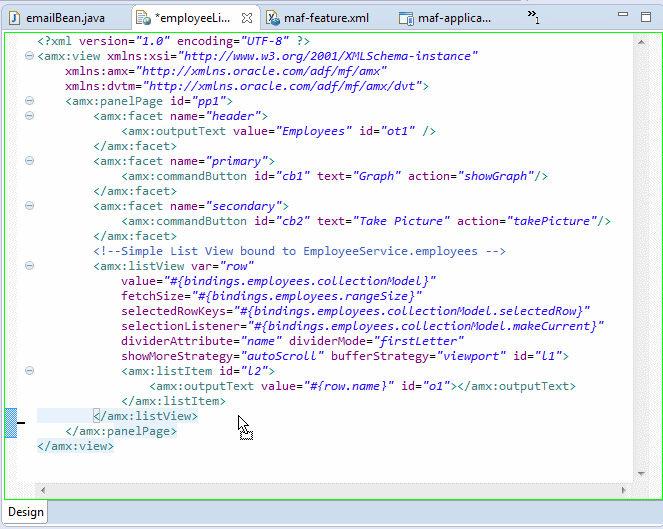
Task: Collapse the amx:listItem fold marker
Action: [x=29, y=370]
